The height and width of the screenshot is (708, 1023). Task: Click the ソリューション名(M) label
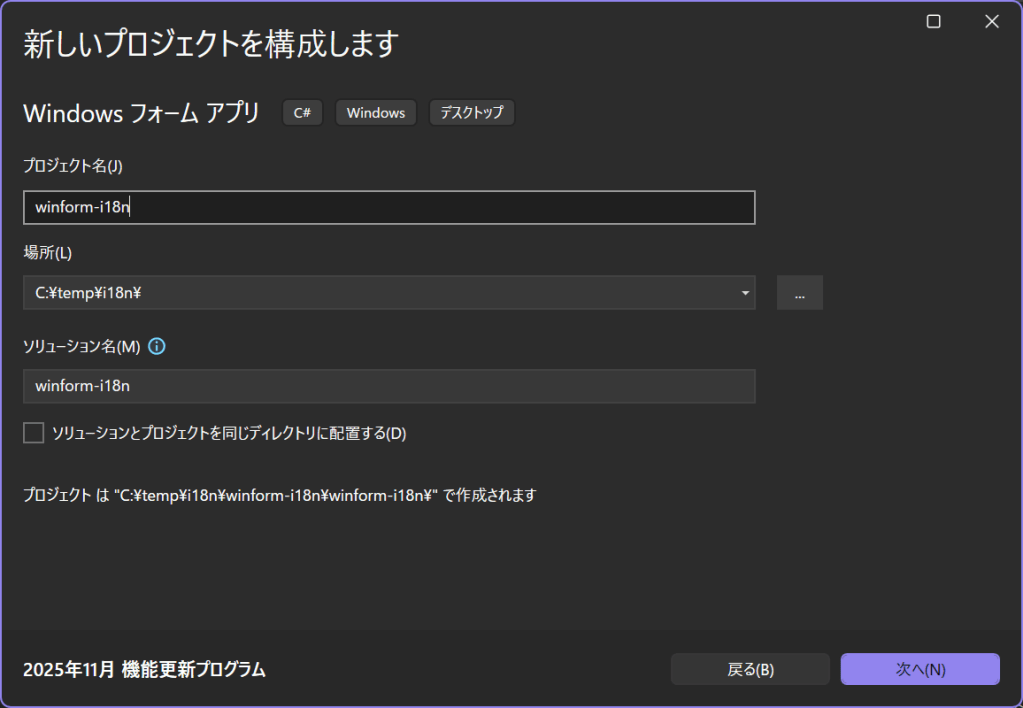(x=81, y=347)
